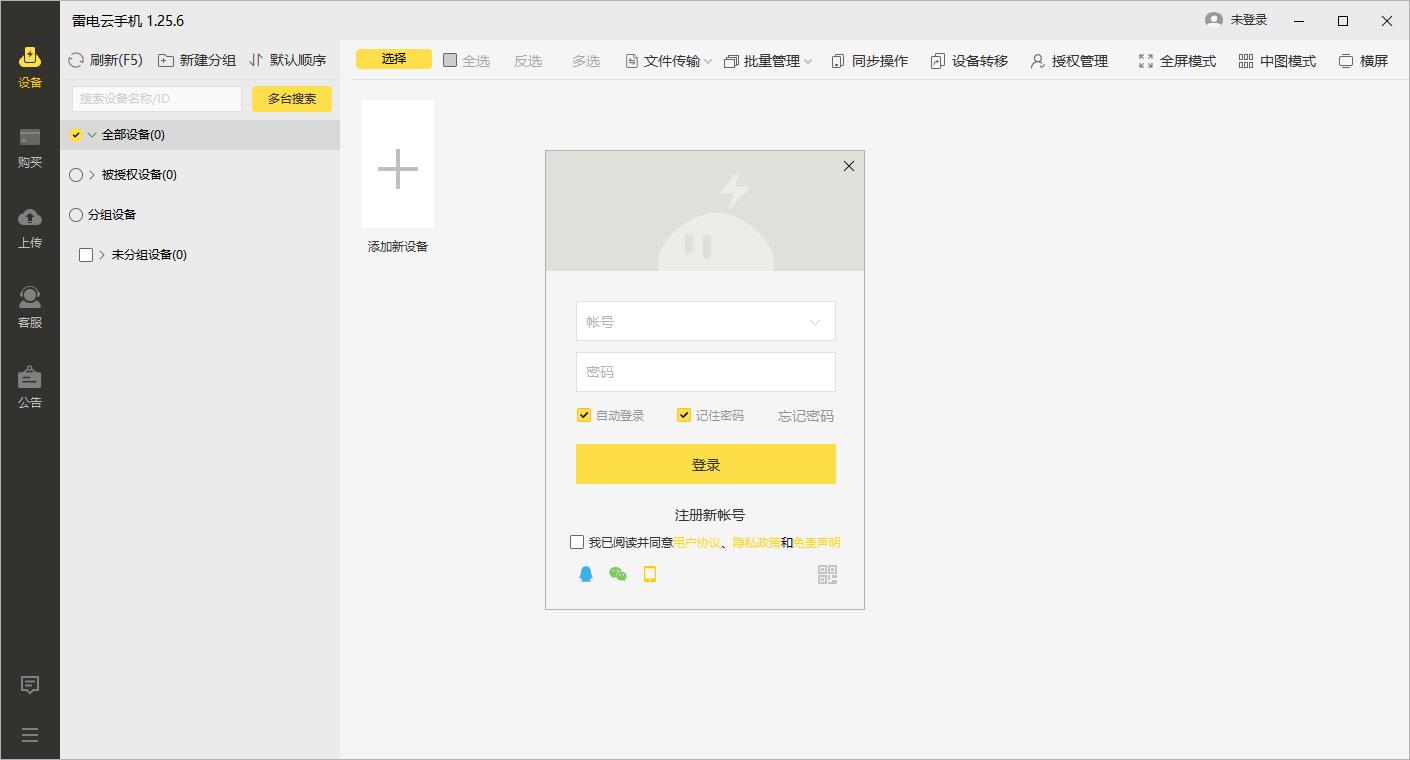The height and width of the screenshot is (760, 1410).
Task: Switch to 中图模式 view
Action: point(1277,61)
